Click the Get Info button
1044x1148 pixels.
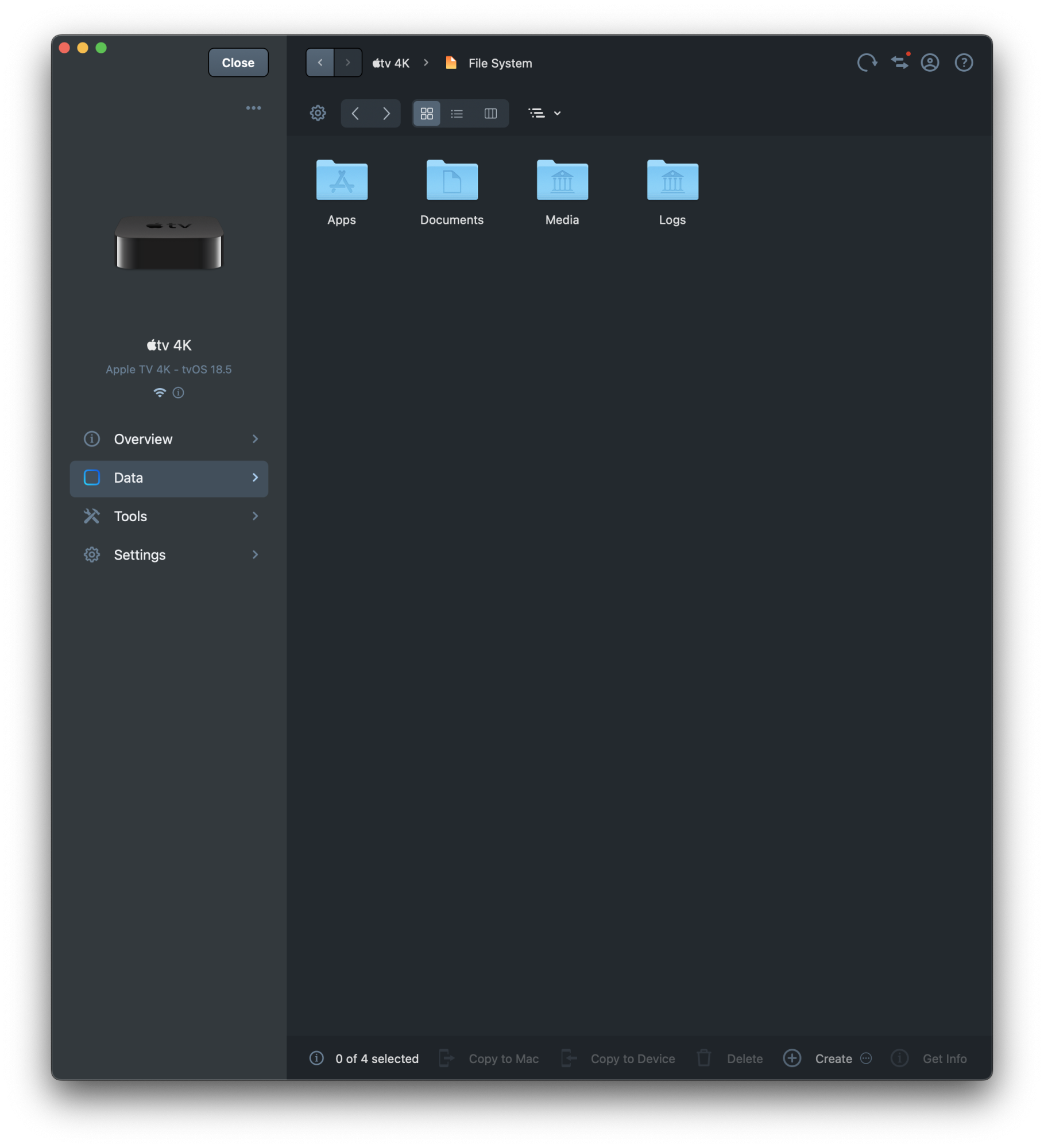pos(929,1058)
